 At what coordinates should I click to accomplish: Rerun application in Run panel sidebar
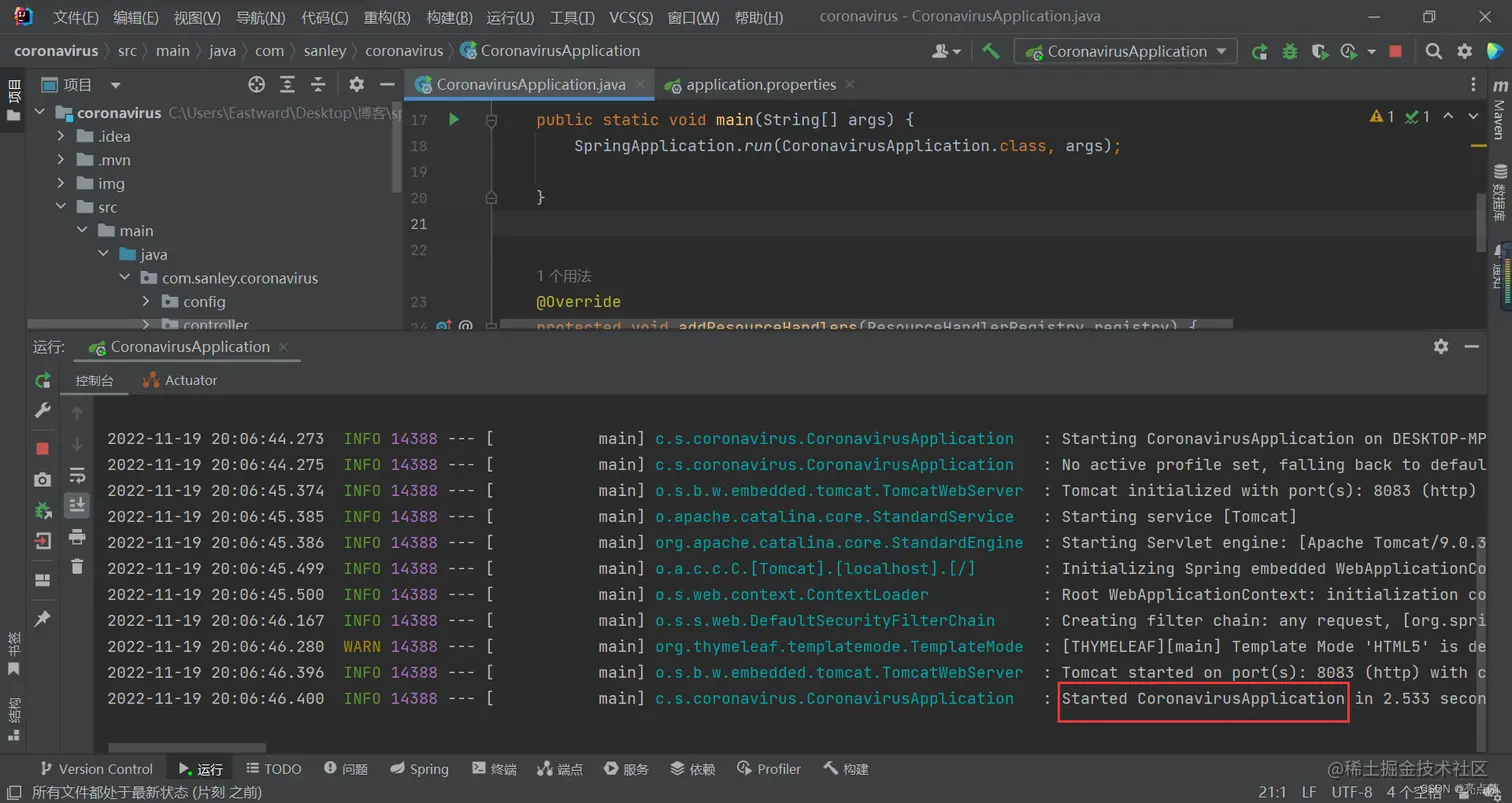[43, 380]
